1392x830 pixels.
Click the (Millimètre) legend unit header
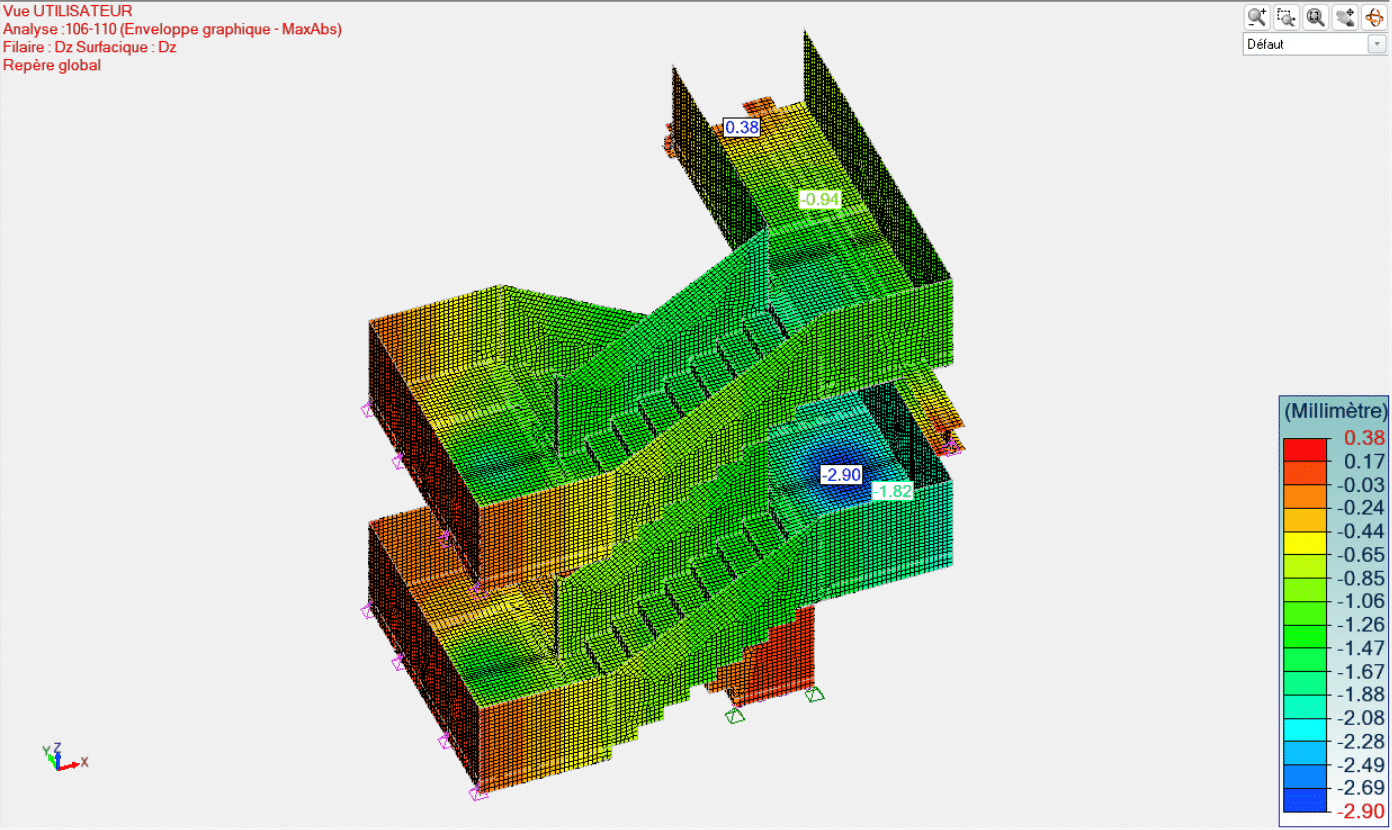[1335, 410]
